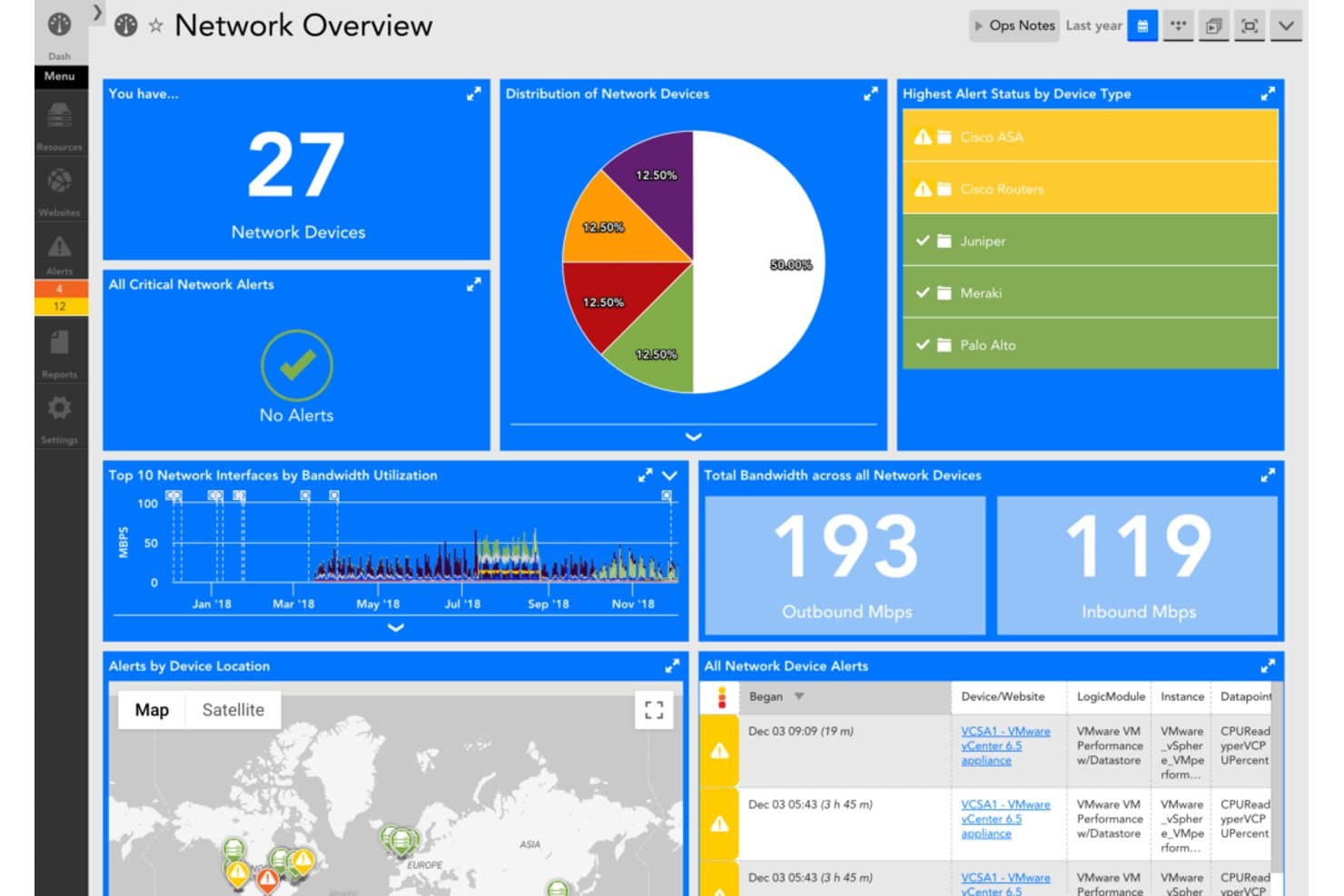
Task: Open the dashboard options dropdown arrow
Action: click(1286, 26)
